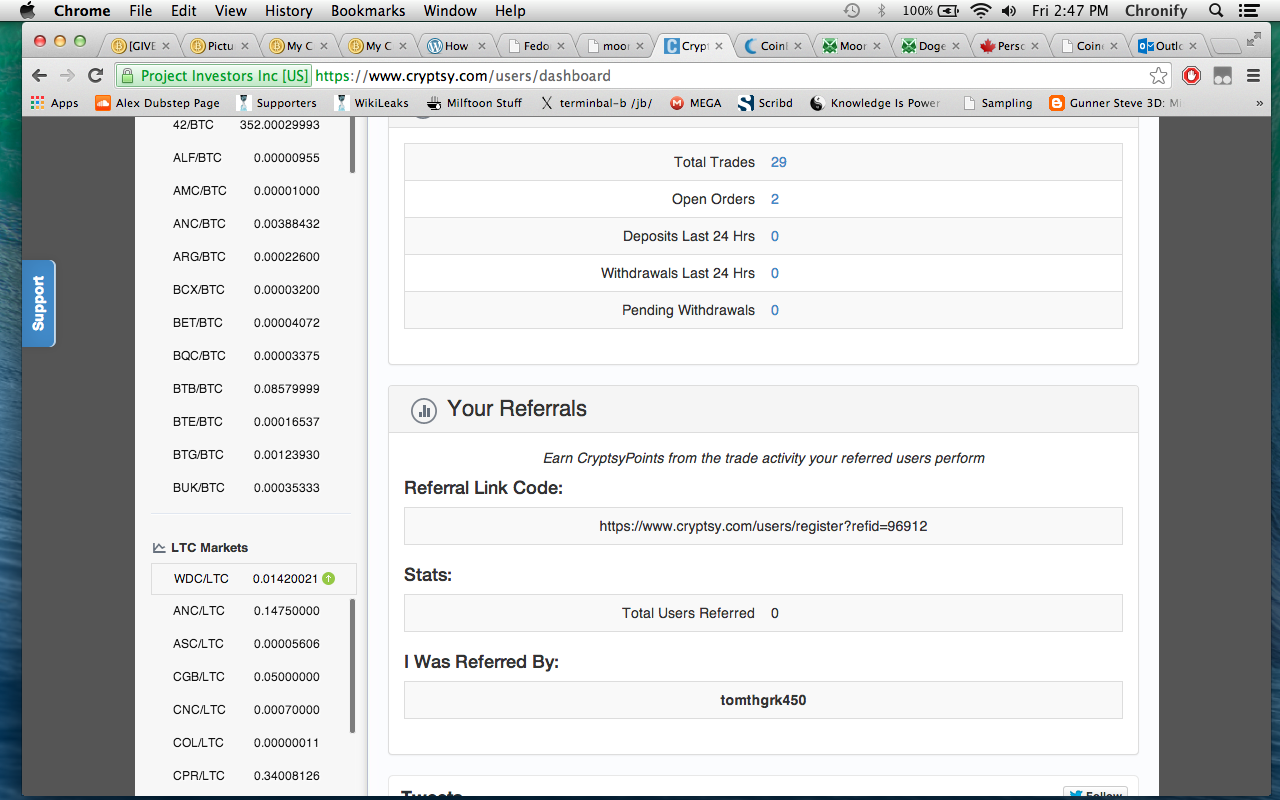Screen dimensions: 1280x800
Task: Select the ALF/BTC market row
Action: (246, 158)
